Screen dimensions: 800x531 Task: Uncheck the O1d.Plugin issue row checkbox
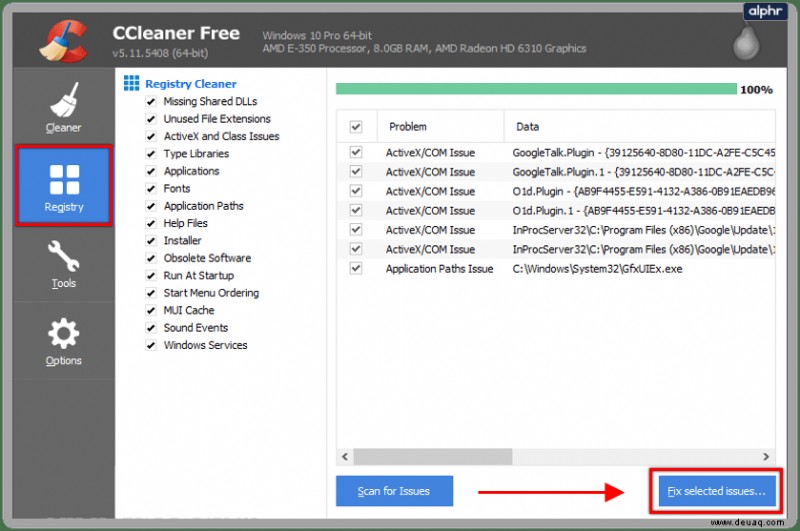[356, 191]
